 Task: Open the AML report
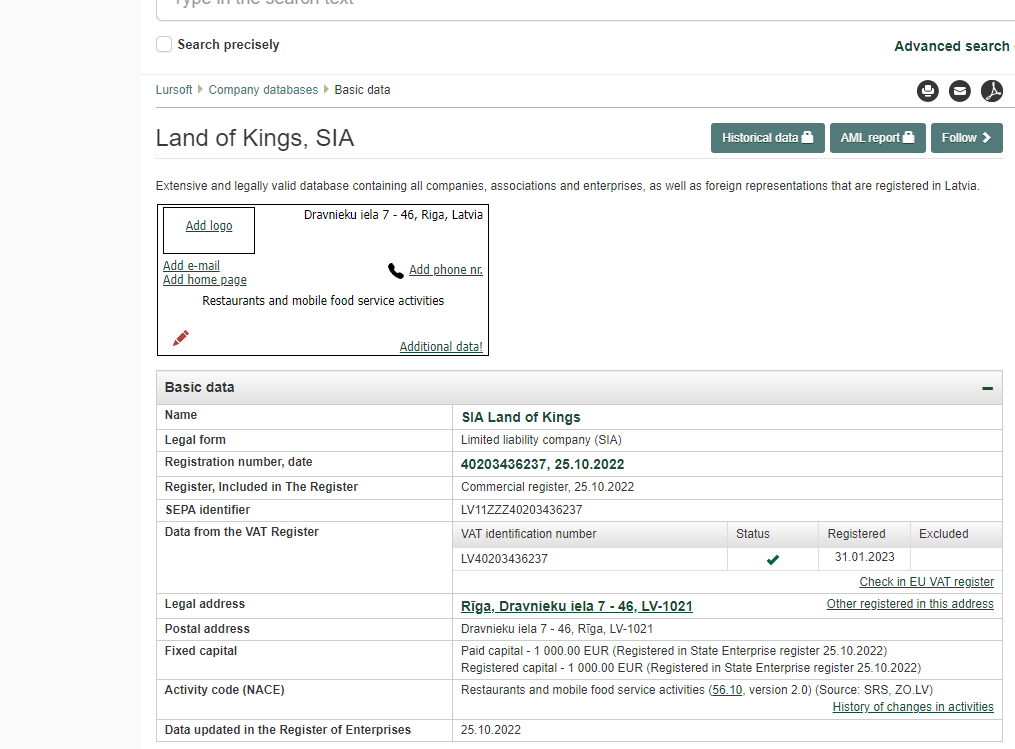(x=878, y=138)
